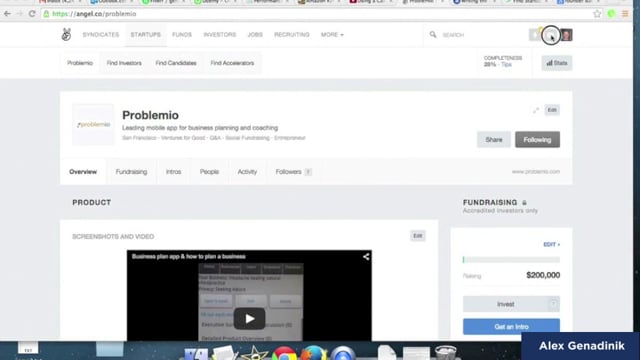Image resolution: width=640 pixels, height=360 pixels.
Task: Open the Investors nav item
Action: click(x=220, y=35)
